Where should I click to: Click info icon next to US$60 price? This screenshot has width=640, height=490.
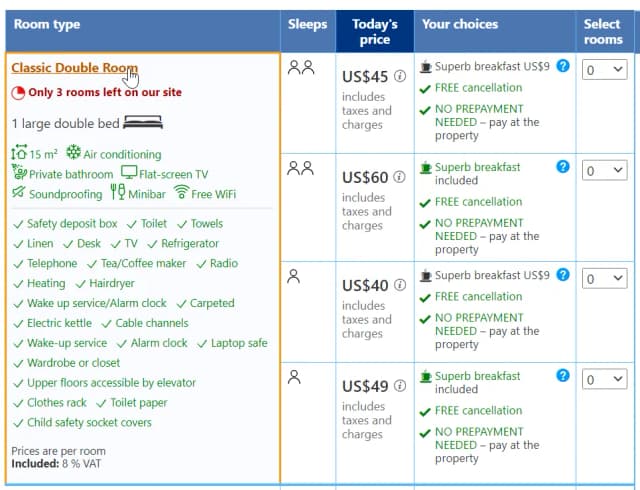click(x=400, y=177)
